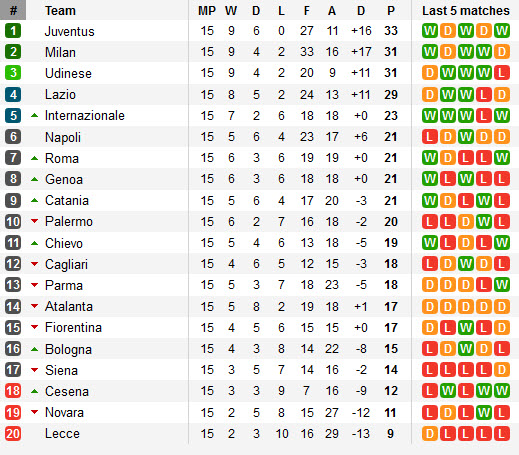Select the Lazio team name
The image size is (519, 455).
click(60, 94)
